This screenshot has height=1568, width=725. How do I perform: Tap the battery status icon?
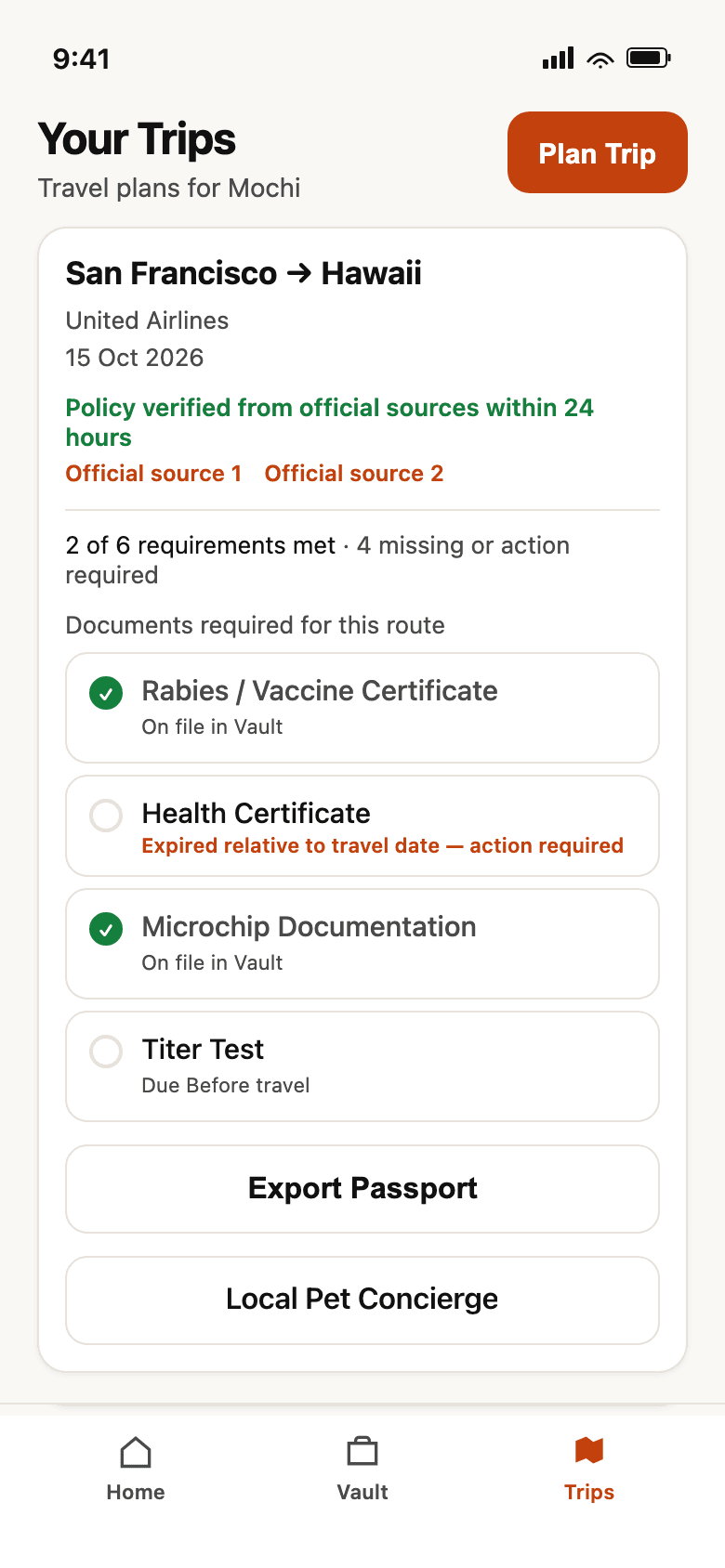pyautogui.click(x=649, y=59)
